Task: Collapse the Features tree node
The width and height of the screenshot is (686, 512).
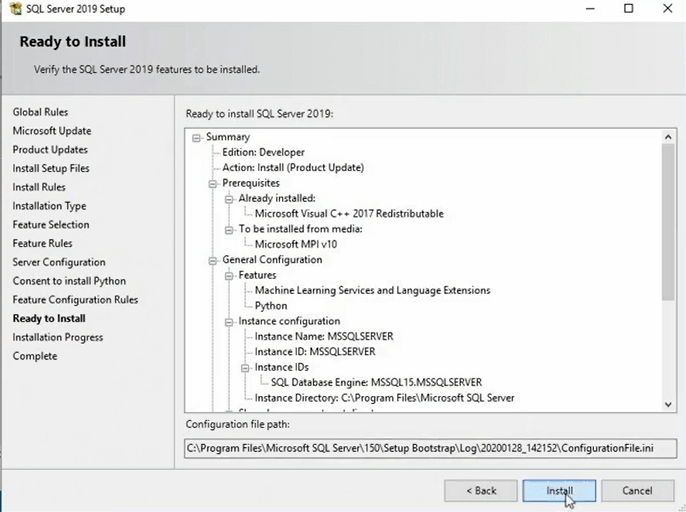Action: click(x=229, y=275)
